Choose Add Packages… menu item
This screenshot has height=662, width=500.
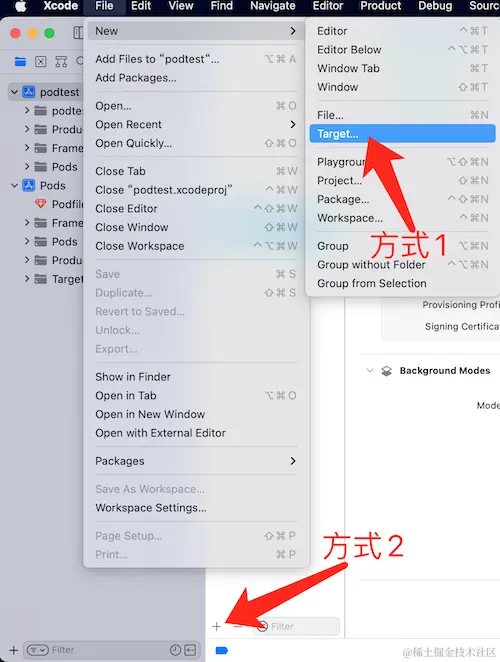[196, 78]
